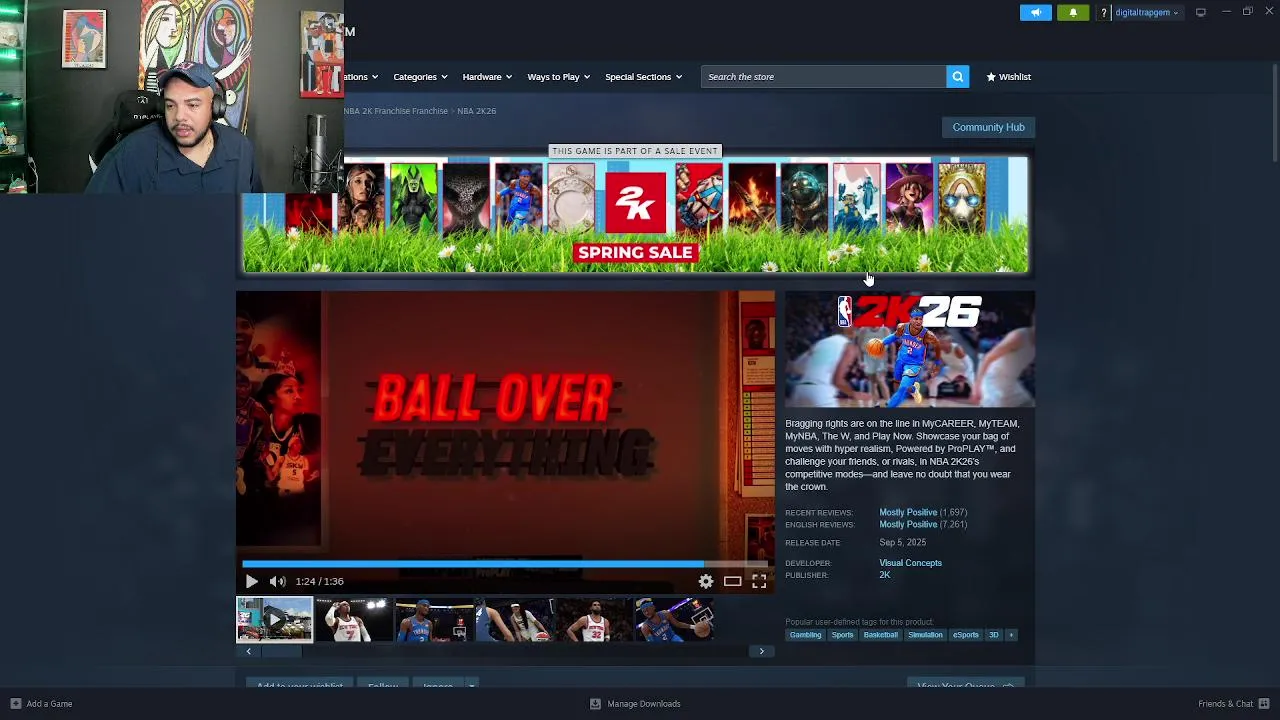Select the last dunking player thumbnail
The height and width of the screenshot is (720, 1280).
click(x=673, y=619)
